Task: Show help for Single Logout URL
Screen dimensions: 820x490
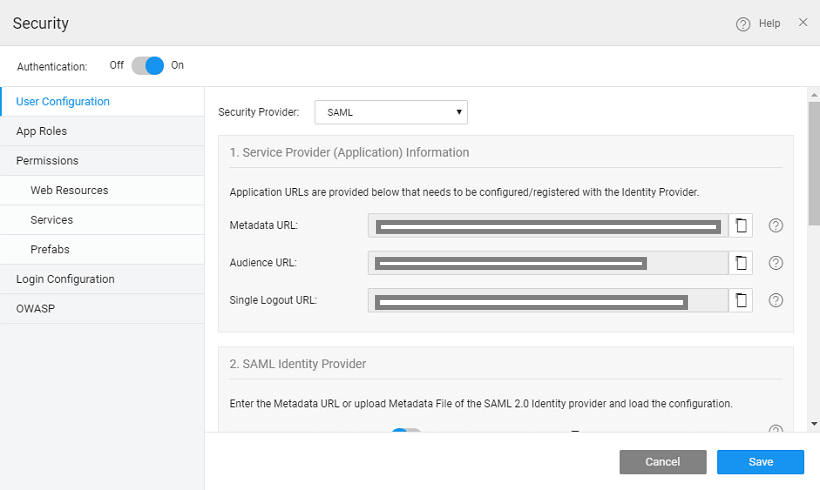Action: (775, 300)
